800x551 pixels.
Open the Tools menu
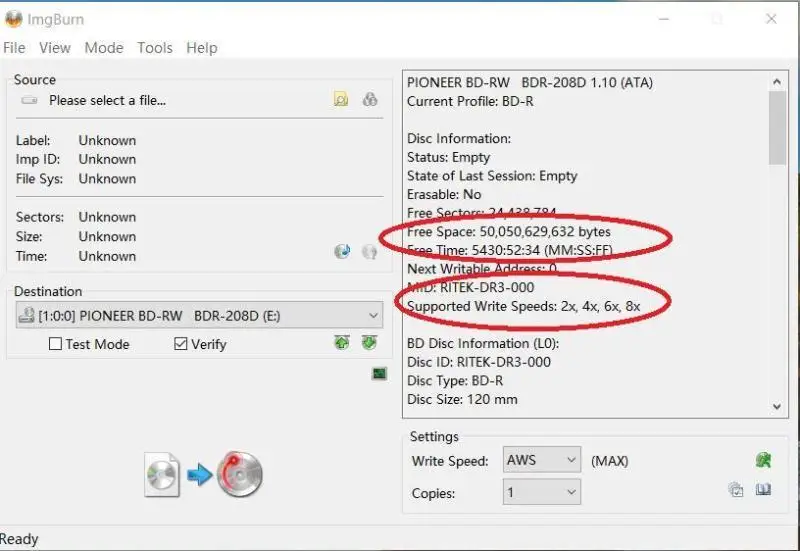155,47
